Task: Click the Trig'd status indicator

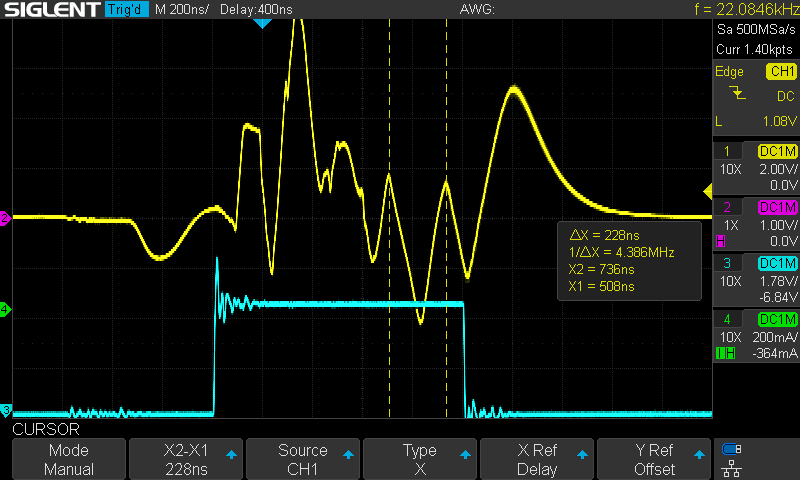Action: click(127, 9)
